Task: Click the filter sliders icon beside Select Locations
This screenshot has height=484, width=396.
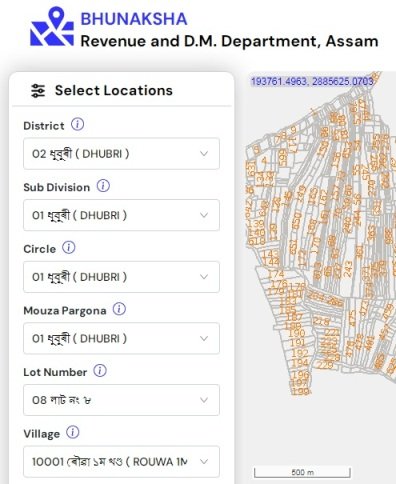Action: tap(38, 91)
